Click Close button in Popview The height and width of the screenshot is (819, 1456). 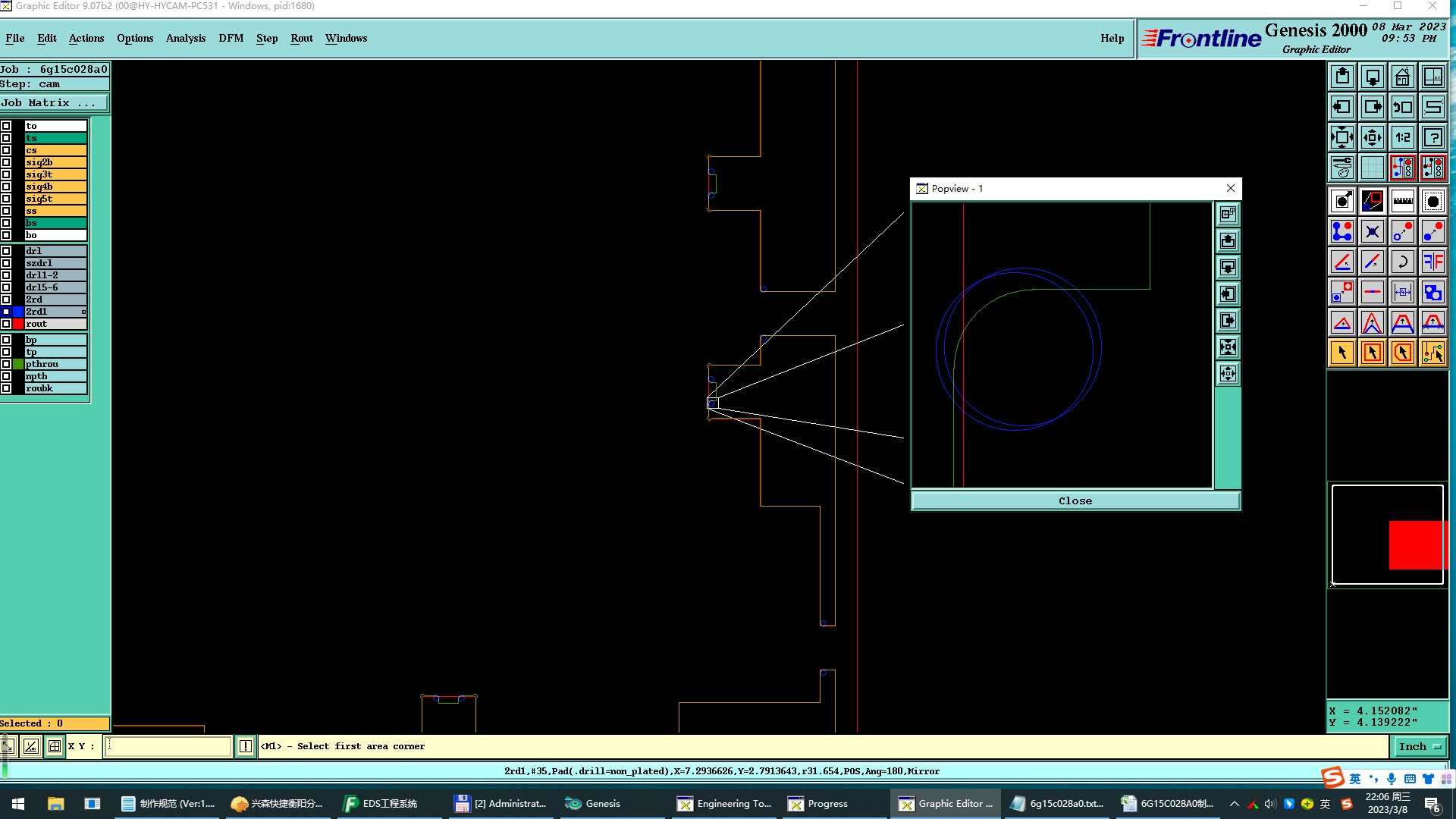pyautogui.click(x=1075, y=500)
